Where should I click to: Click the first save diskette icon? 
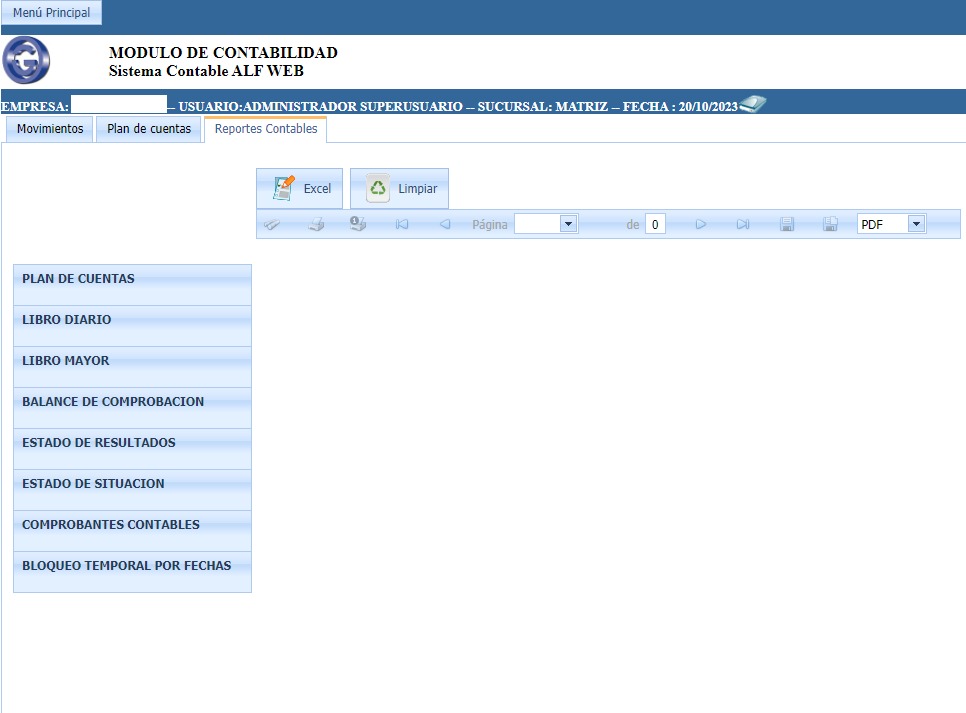(x=787, y=225)
